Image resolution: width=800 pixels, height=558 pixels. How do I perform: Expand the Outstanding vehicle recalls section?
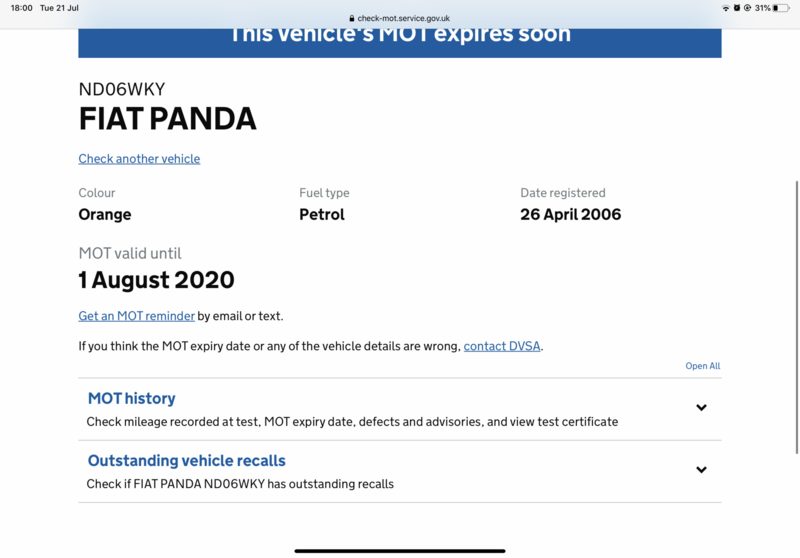(x=187, y=461)
